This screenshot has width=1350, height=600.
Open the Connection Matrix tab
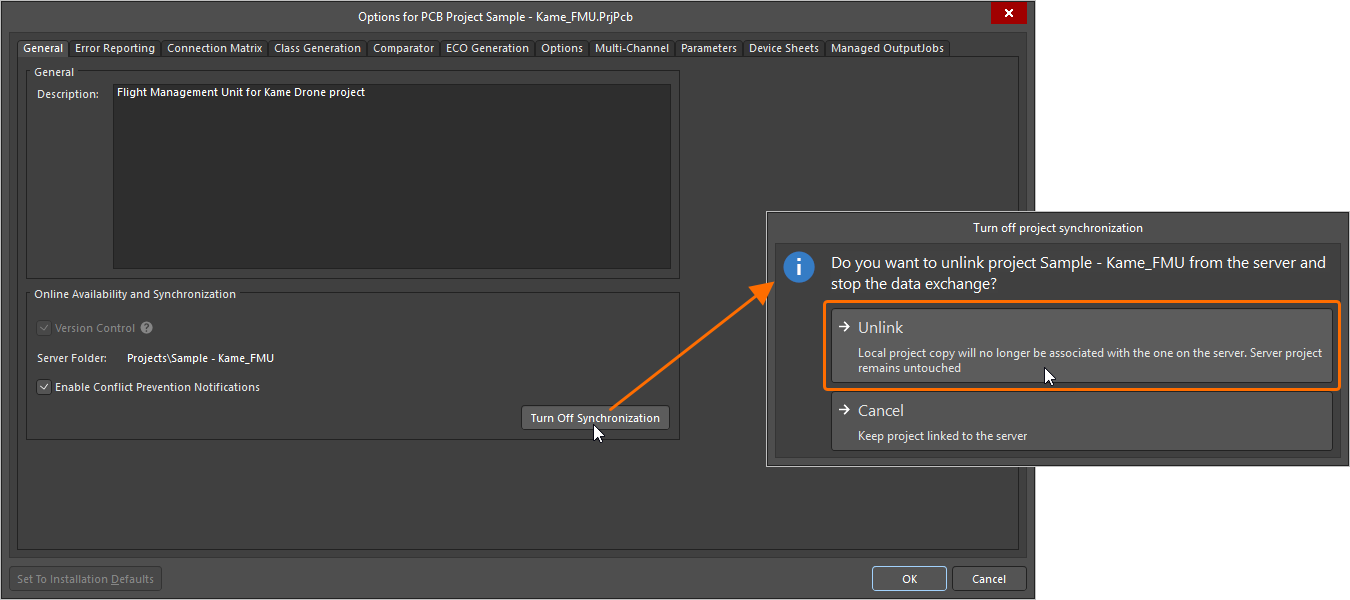tap(215, 48)
